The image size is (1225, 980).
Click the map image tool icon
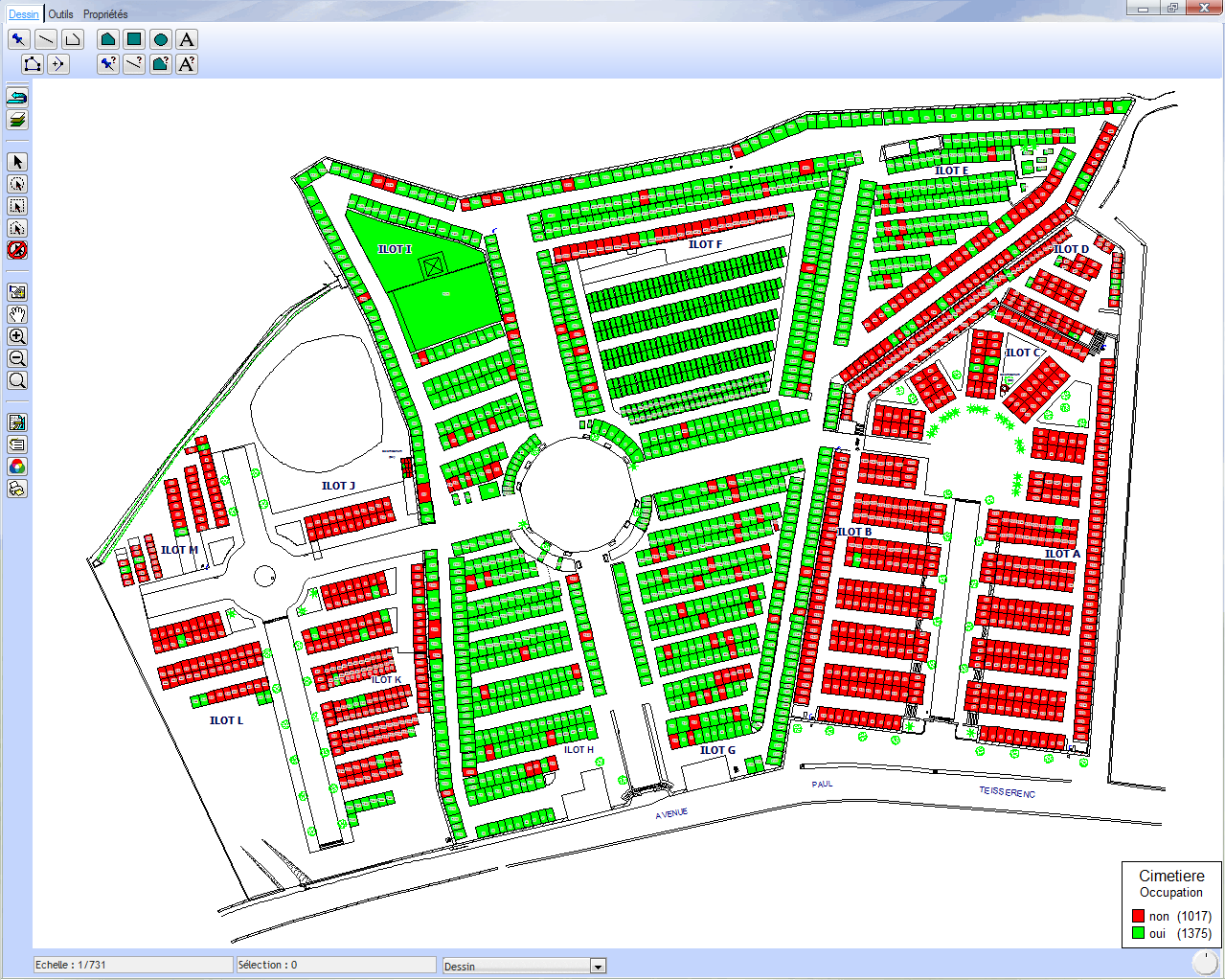click(17, 292)
